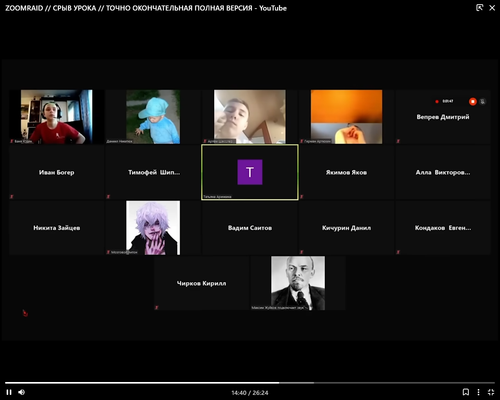Bookmark the video with the bookmark icon
The image size is (500, 400).
coord(466,392)
